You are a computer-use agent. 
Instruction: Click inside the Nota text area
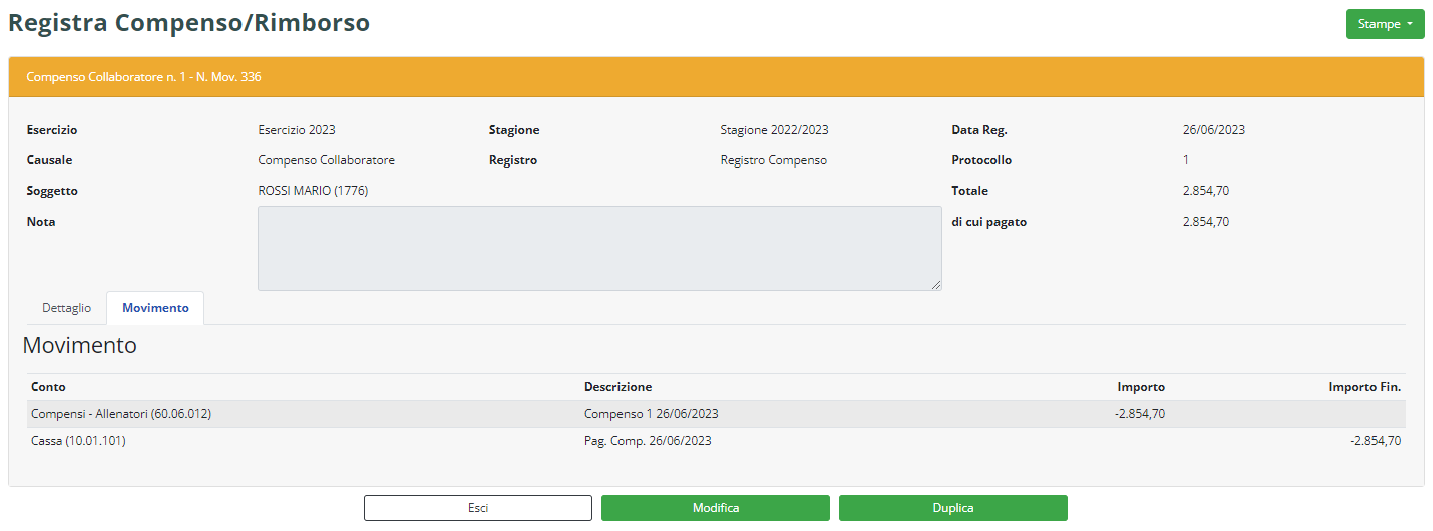598,248
